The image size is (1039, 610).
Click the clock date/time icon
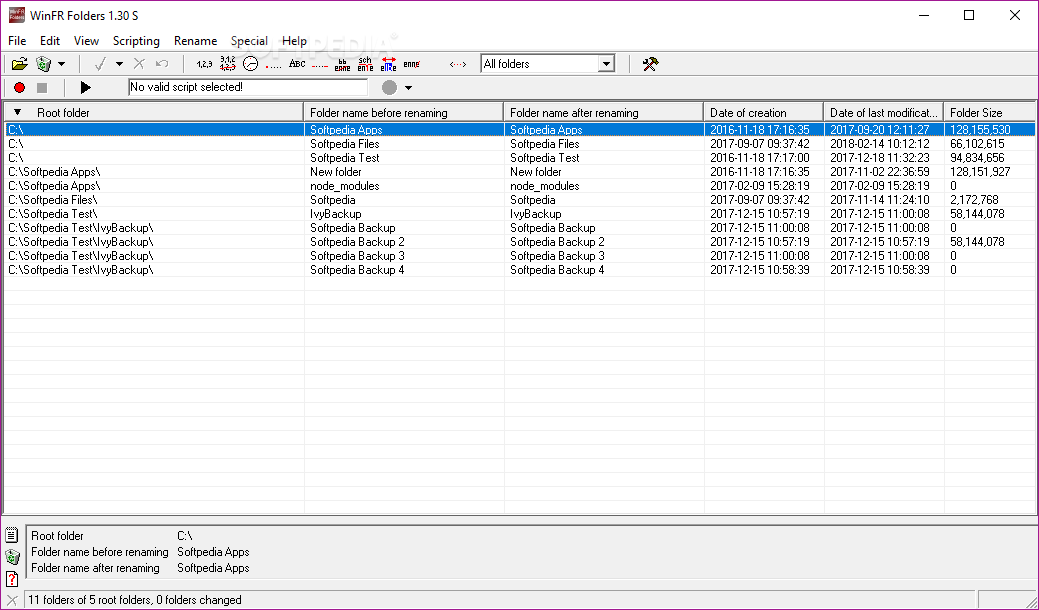click(x=250, y=64)
